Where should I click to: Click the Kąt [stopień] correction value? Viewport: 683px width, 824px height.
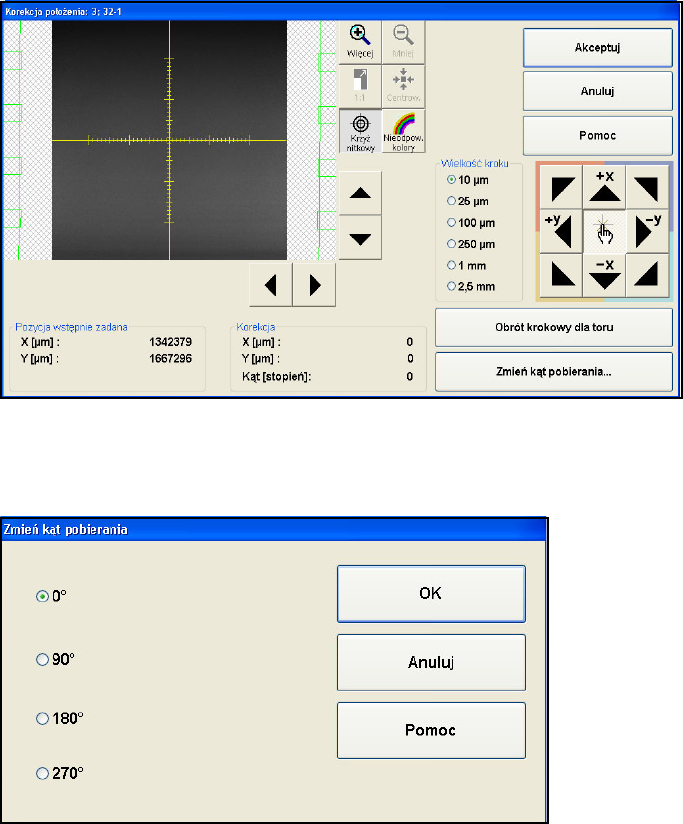410,376
